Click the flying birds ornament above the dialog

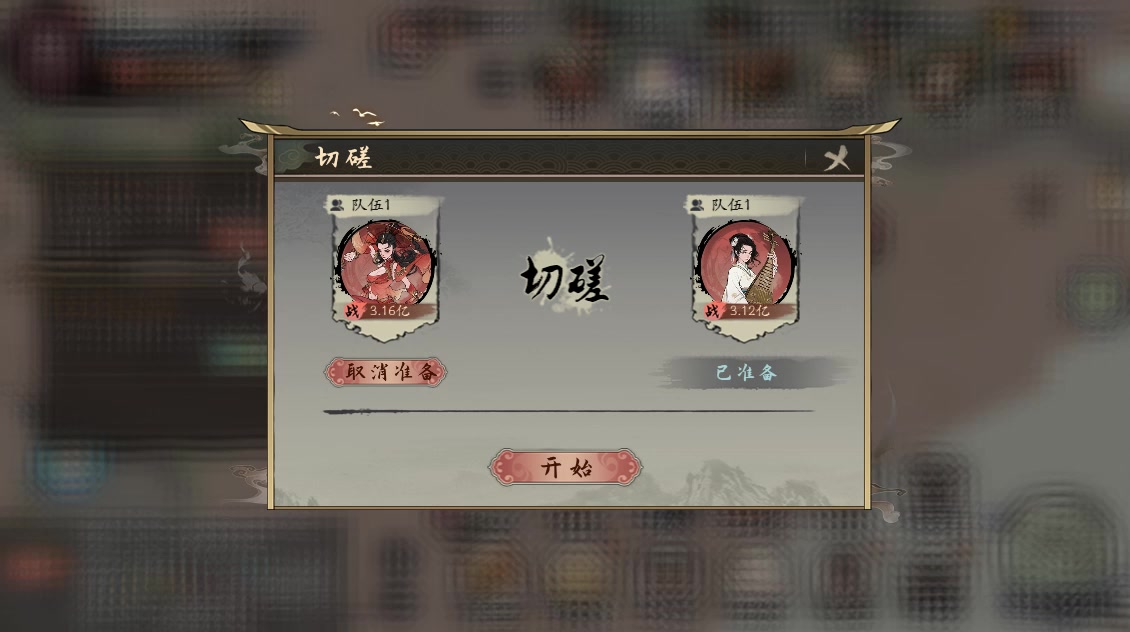pyautogui.click(x=358, y=117)
